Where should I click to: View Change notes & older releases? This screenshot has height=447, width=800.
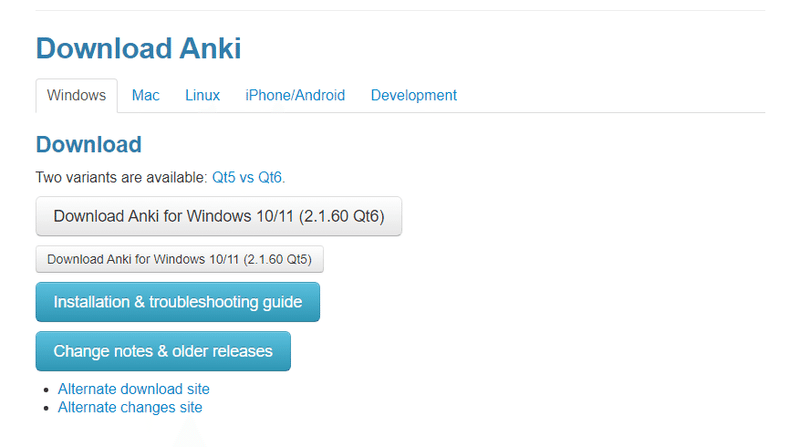(163, 351)
